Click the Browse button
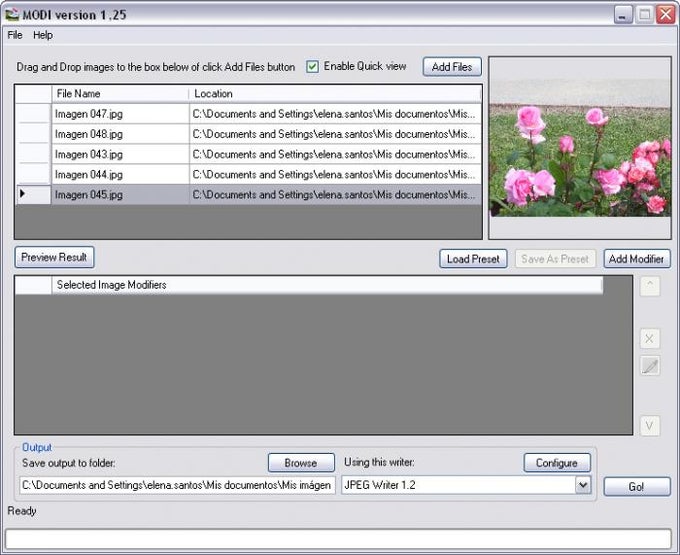The image size is (680, 555). tap(301, 463)
